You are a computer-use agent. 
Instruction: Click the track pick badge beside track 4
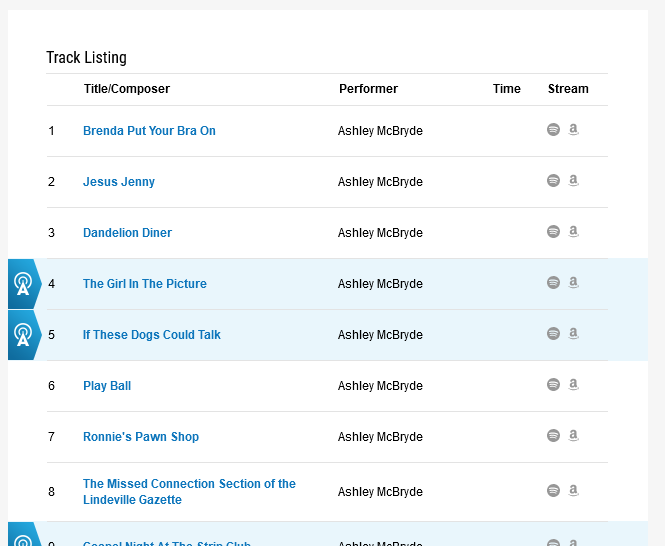(23, 284)
